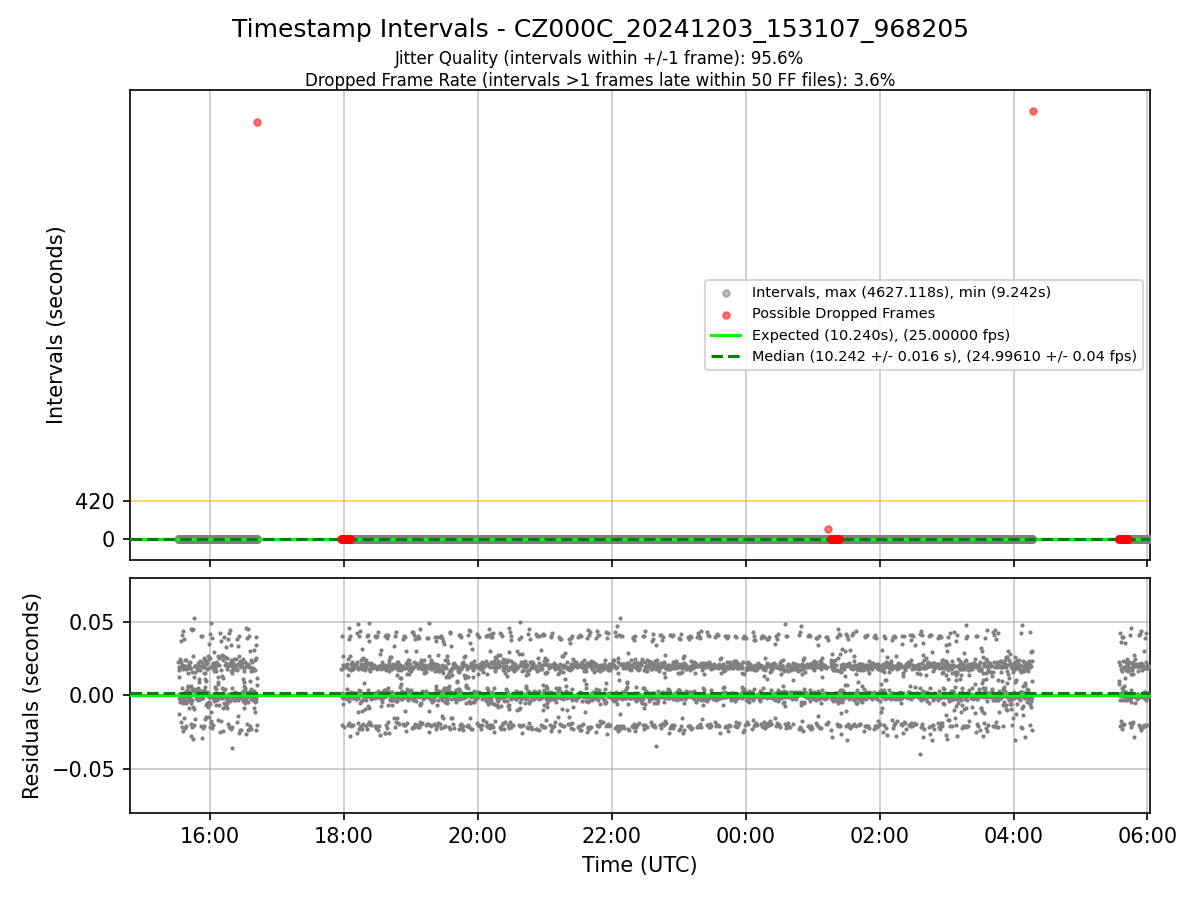Click the 'Residuals (seconds)' axis label
This screenshot has width=1200, height=900.
32,696
